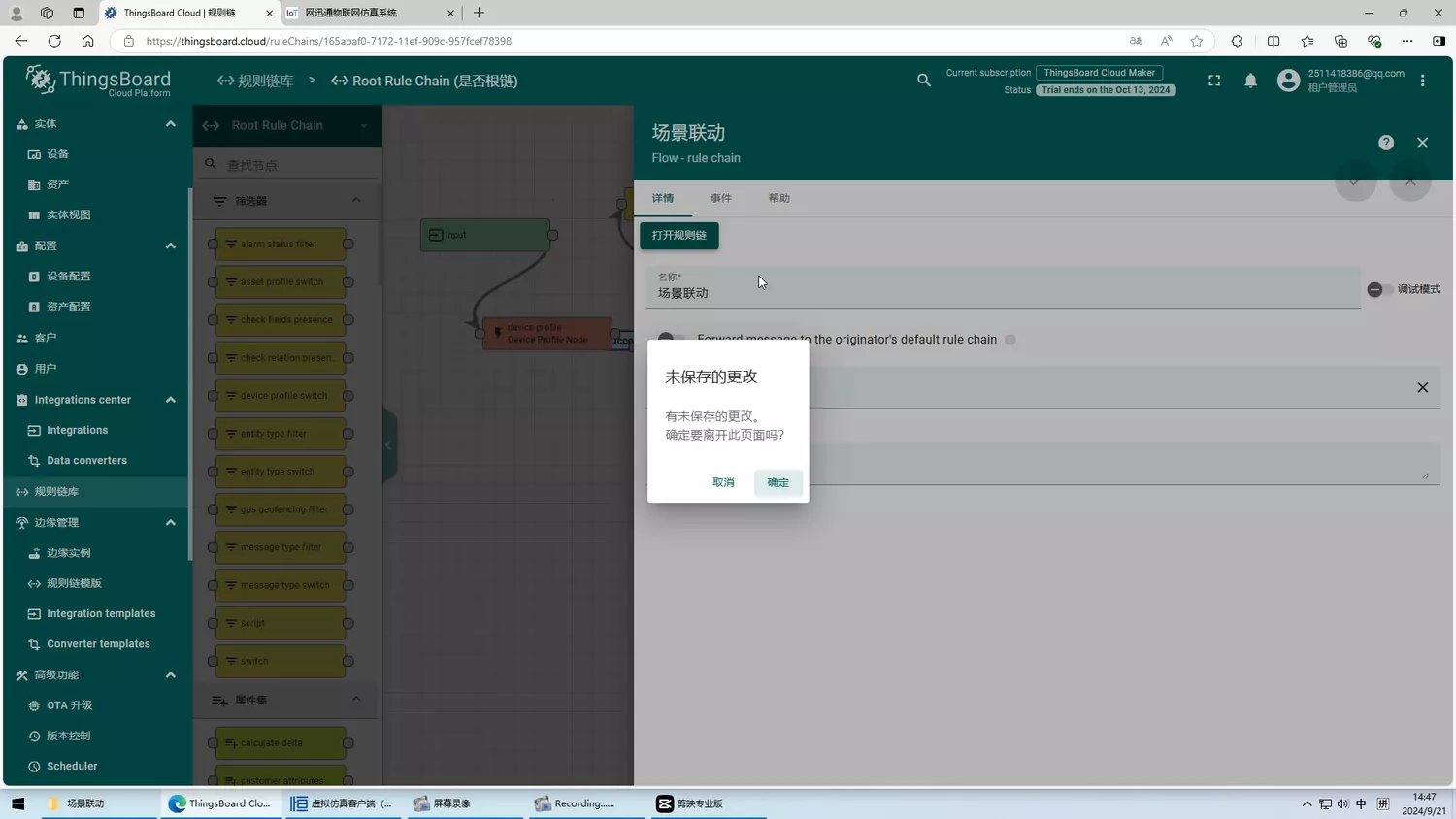
Task: Switch to the 事件 tab
Action: click(x=720, y=198)
